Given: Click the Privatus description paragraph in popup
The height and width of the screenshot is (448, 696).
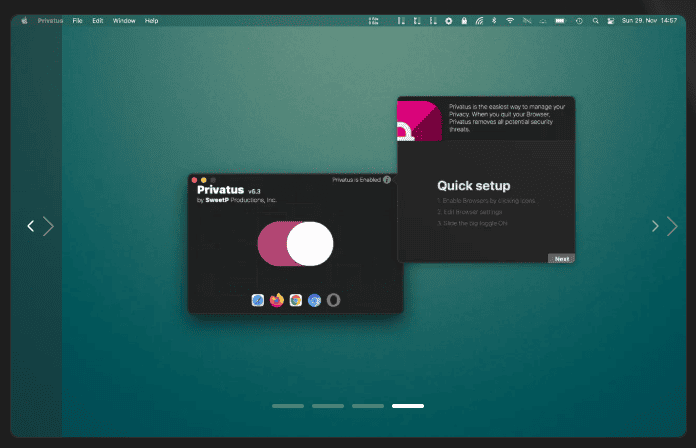Looking at the screenshot, I should 506,118.
